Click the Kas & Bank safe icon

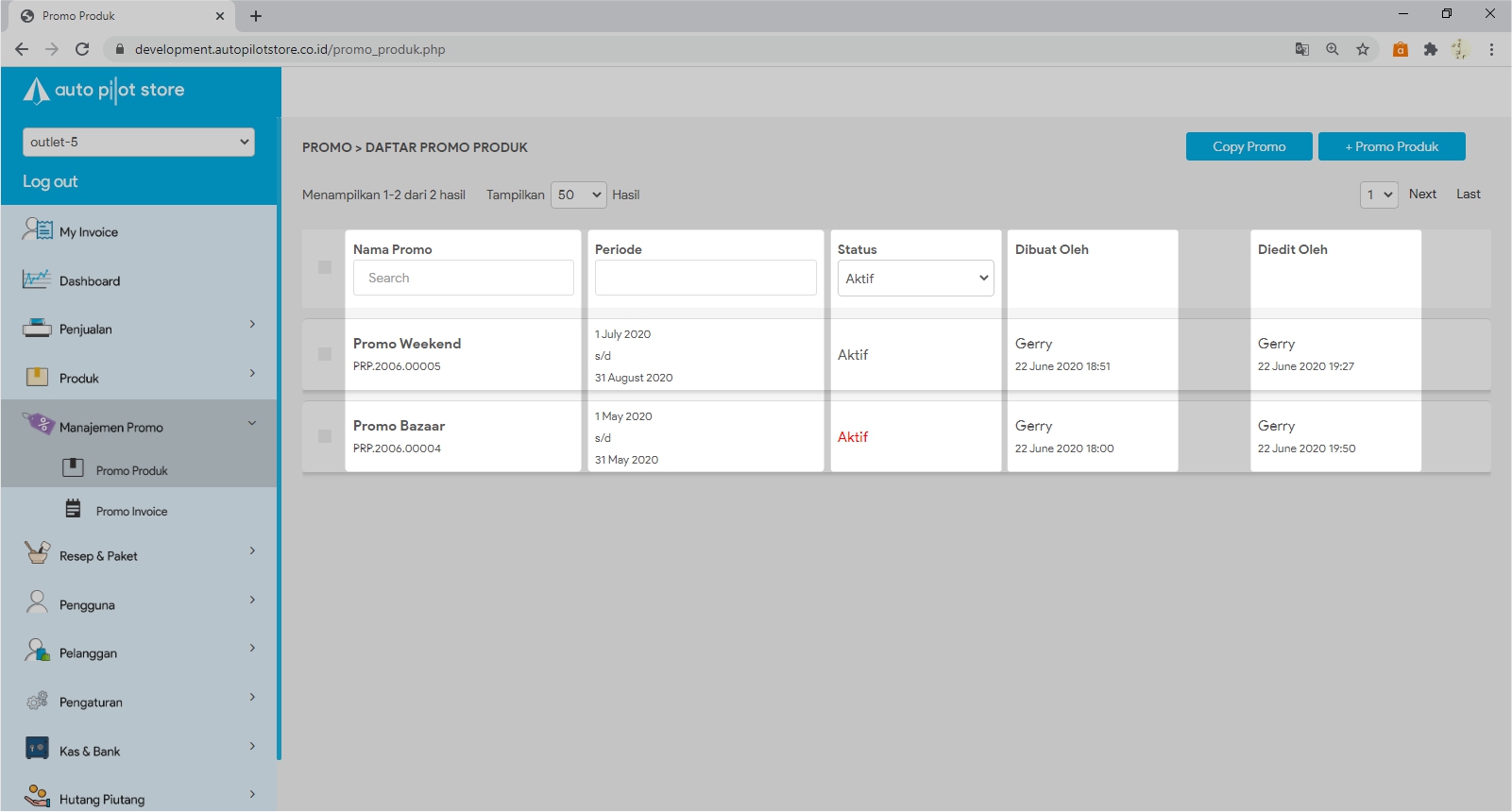[37, 749]
